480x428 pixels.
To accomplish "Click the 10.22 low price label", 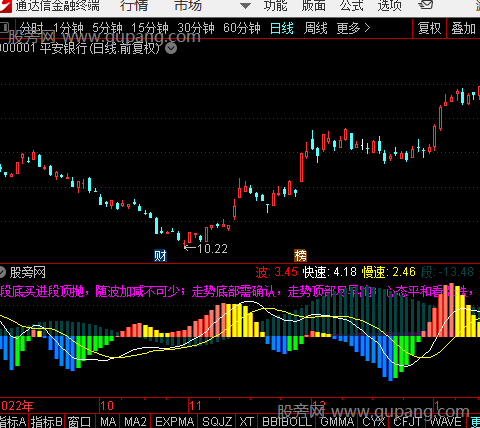I will click(212, 248).
